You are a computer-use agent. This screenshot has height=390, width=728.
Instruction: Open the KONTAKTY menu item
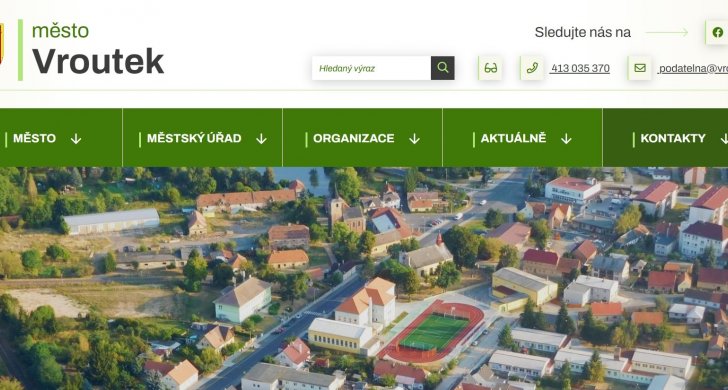(x=673, y=138)
